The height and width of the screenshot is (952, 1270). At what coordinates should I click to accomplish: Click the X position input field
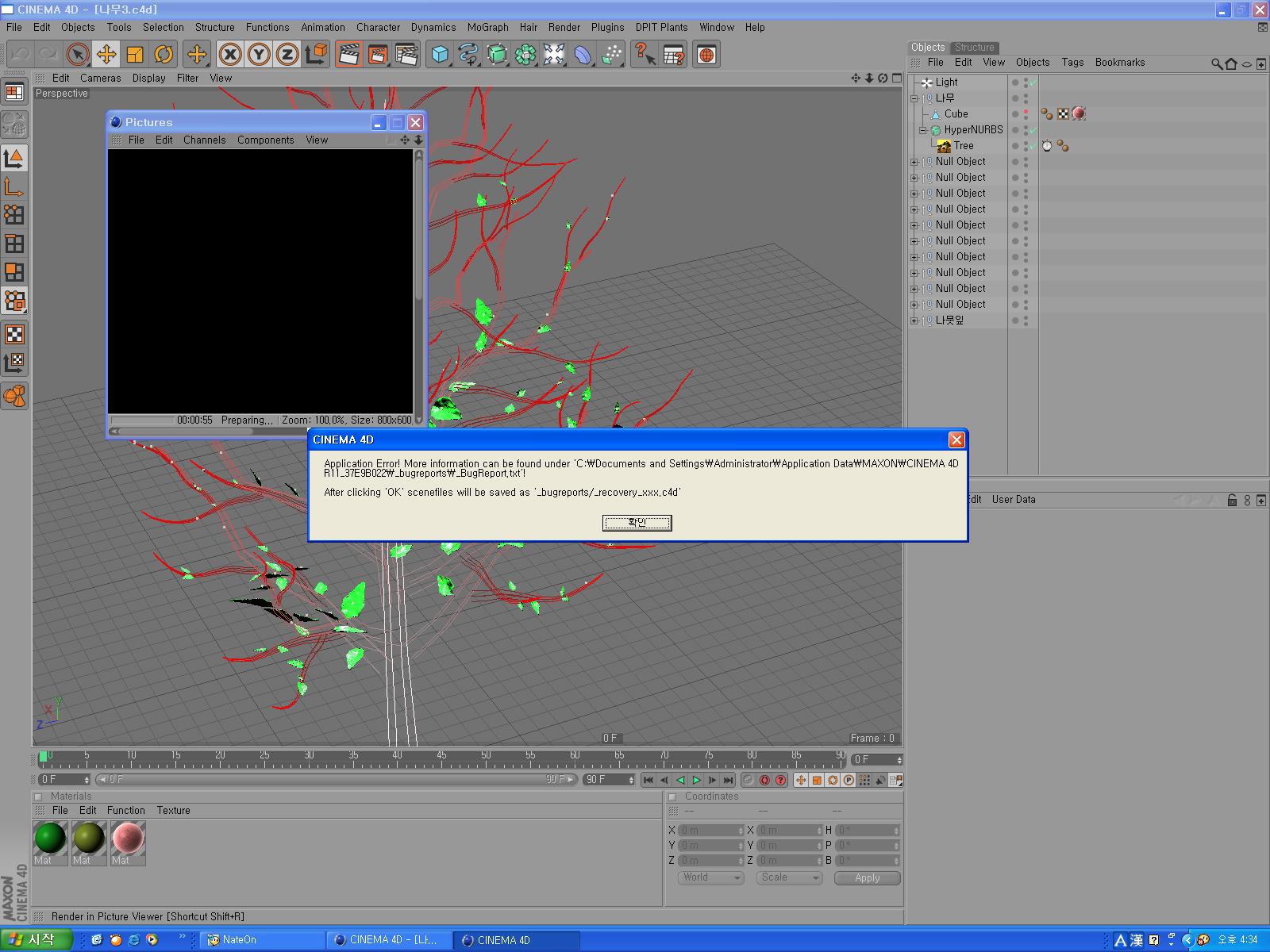coord(711,830)
